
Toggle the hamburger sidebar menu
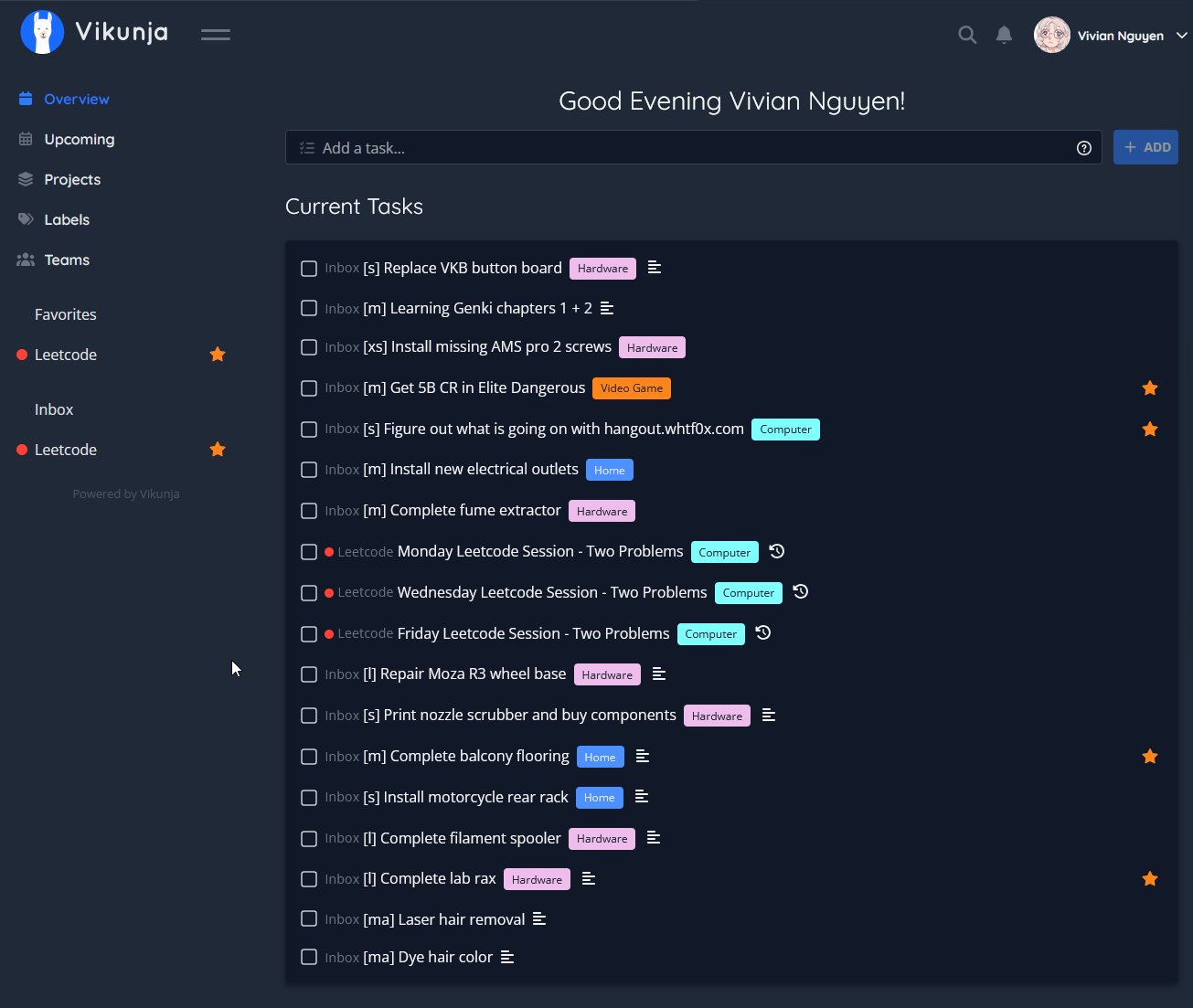click(x=216, y=35)
